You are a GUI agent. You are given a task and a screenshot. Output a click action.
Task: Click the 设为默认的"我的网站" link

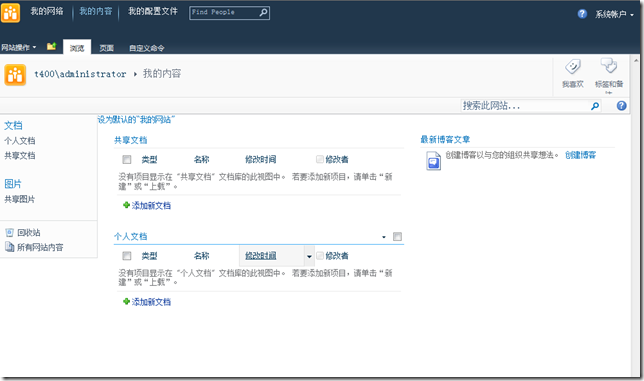(136, 119)
